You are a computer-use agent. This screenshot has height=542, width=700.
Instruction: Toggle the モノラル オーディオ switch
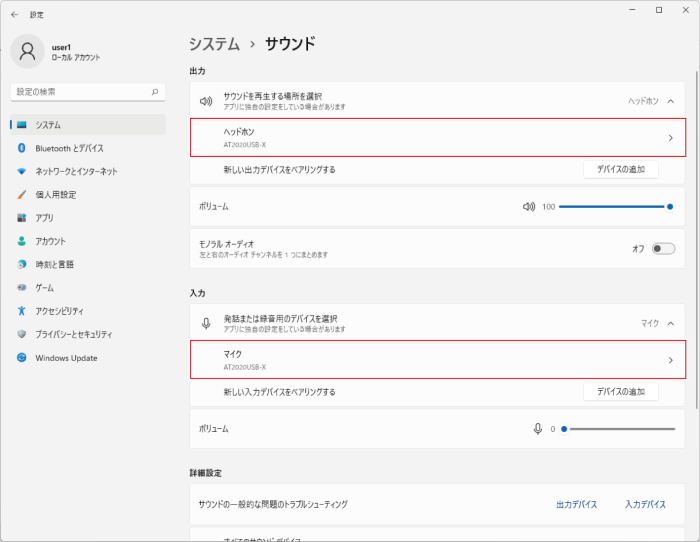(663, 249)
